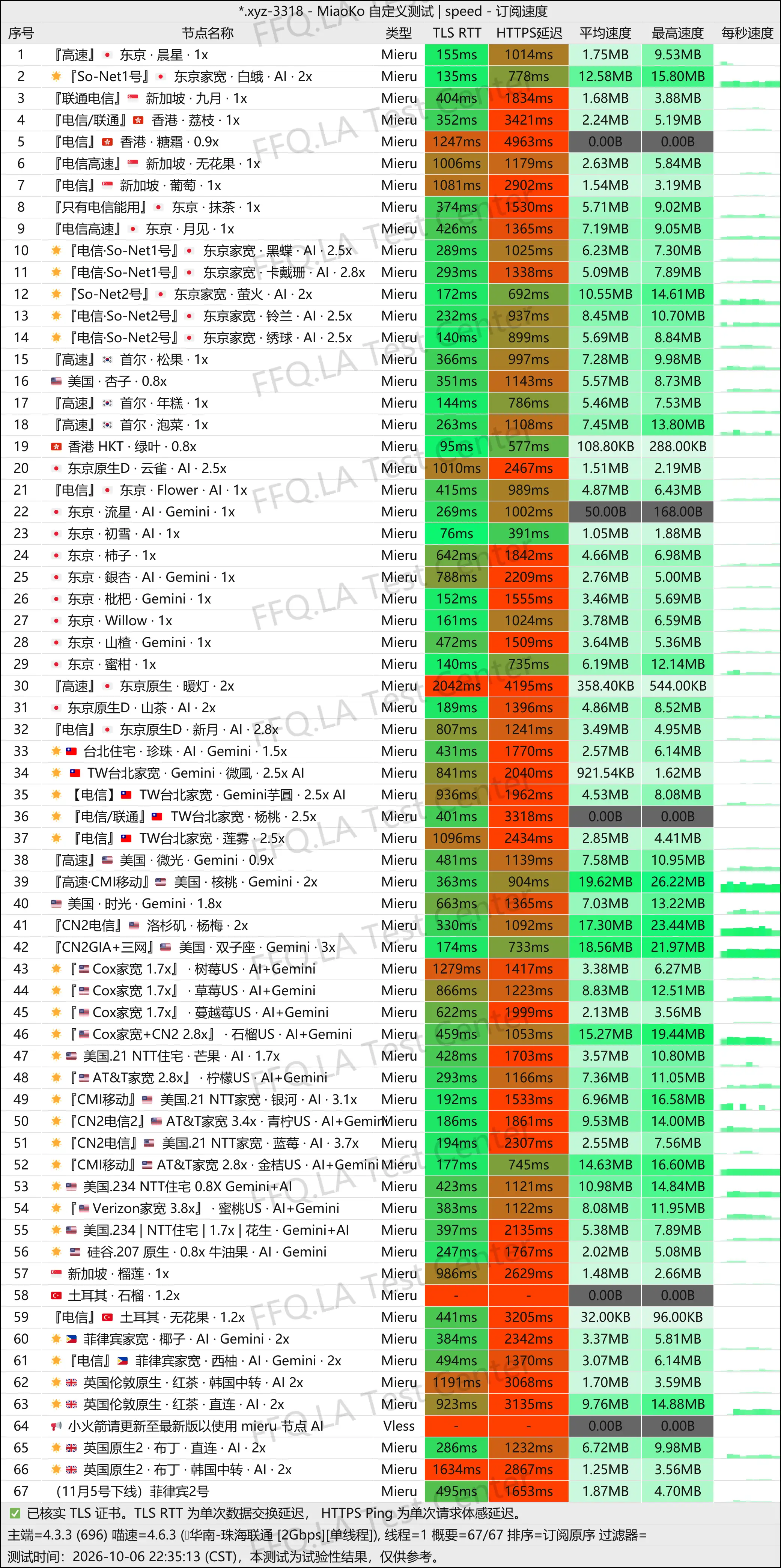Click the Japan flag beside 东京 · 晨星
Screen dimensions: 781x1568
108,55
